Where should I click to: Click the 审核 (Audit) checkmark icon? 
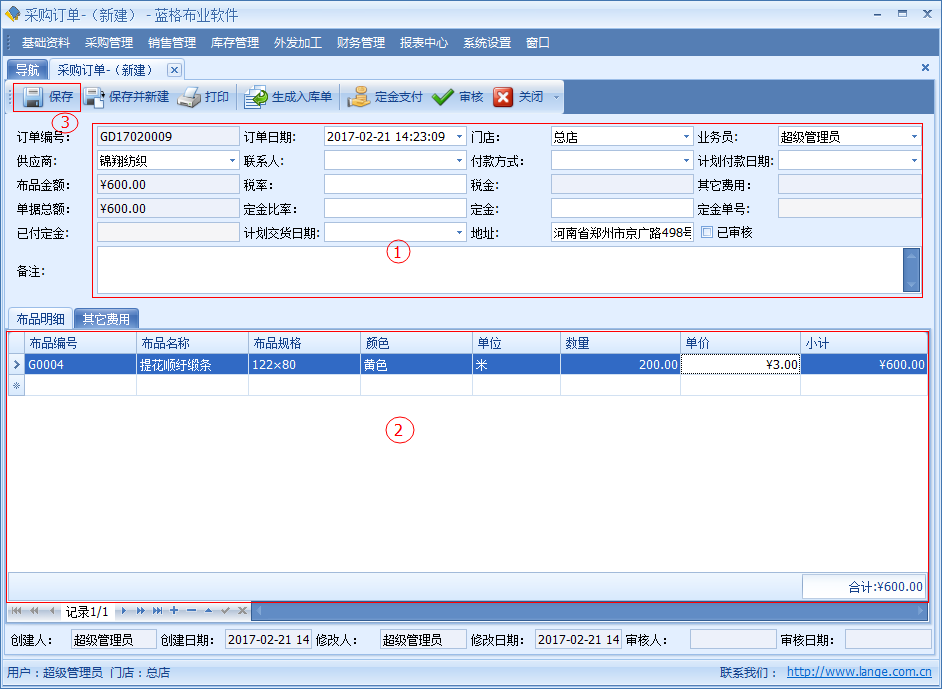coord(443,97)
